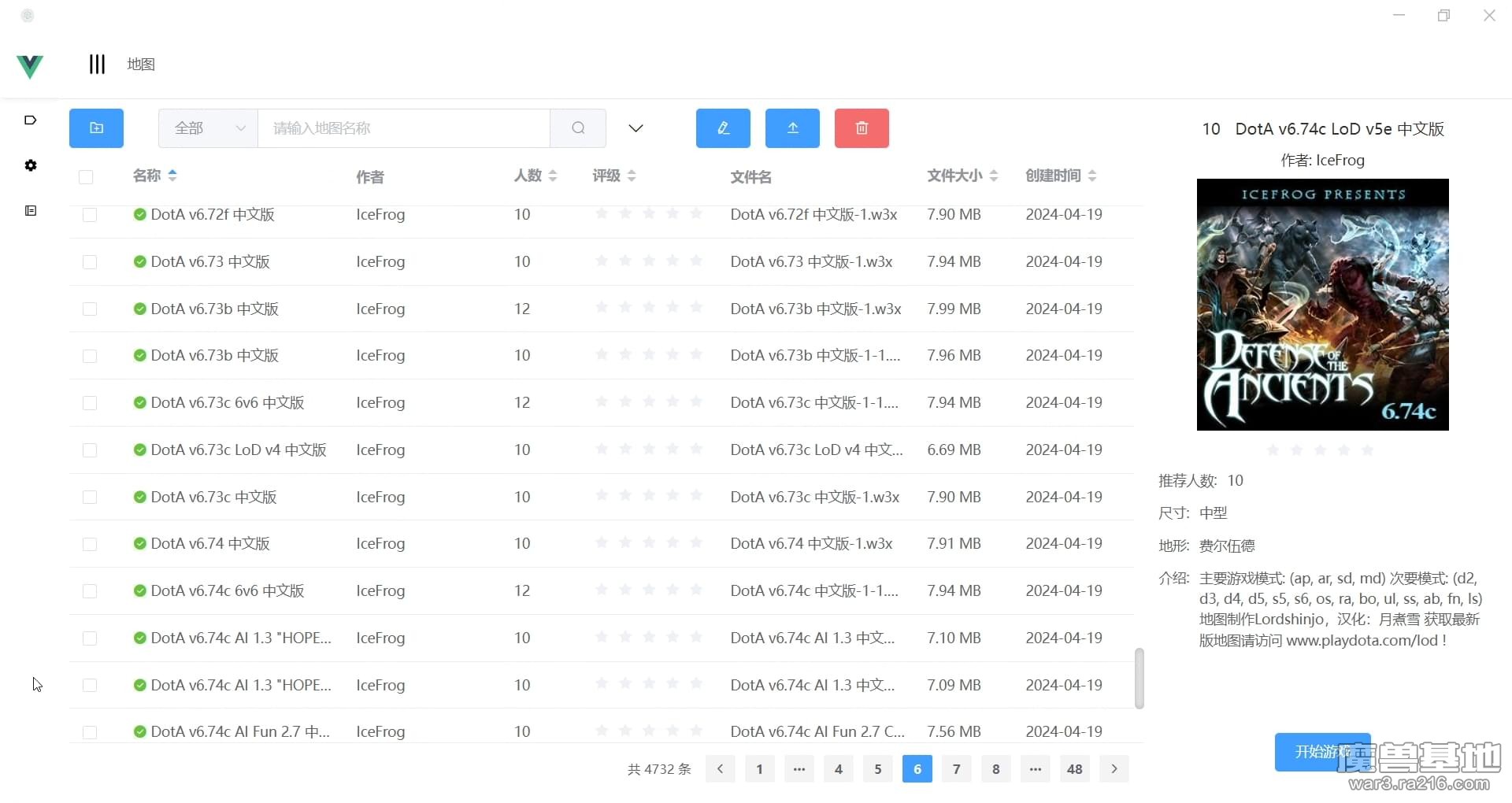The image size is (1512, 803).
Task: Click the blue upload arrow button
Action: tap(792, 128)
